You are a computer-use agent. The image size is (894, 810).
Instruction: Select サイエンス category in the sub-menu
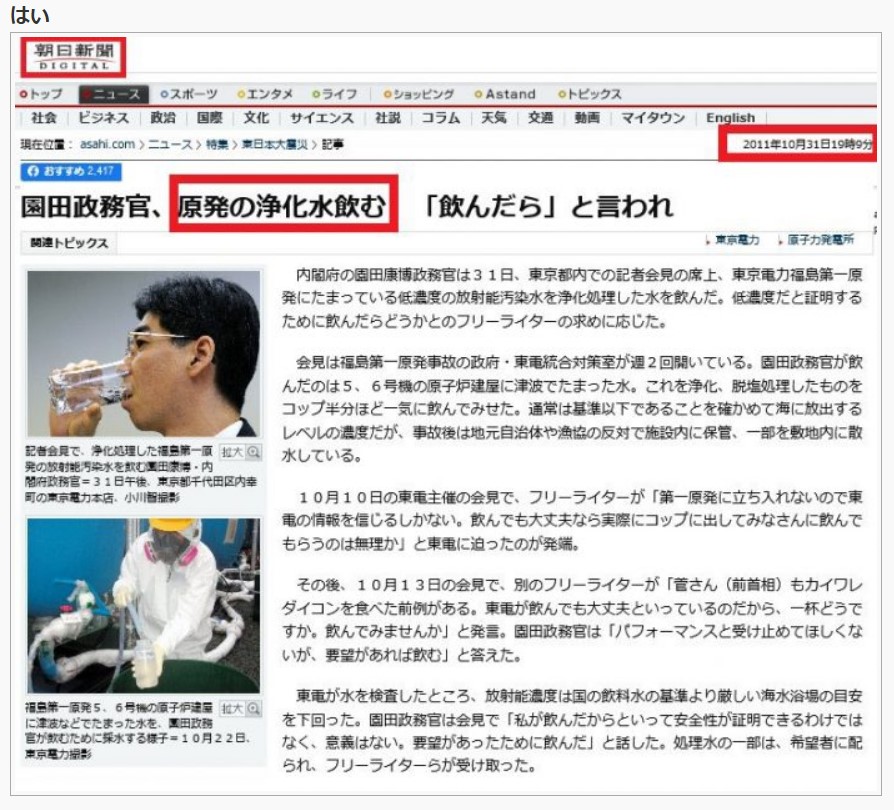pyautogui.click(x=322, y=118)
